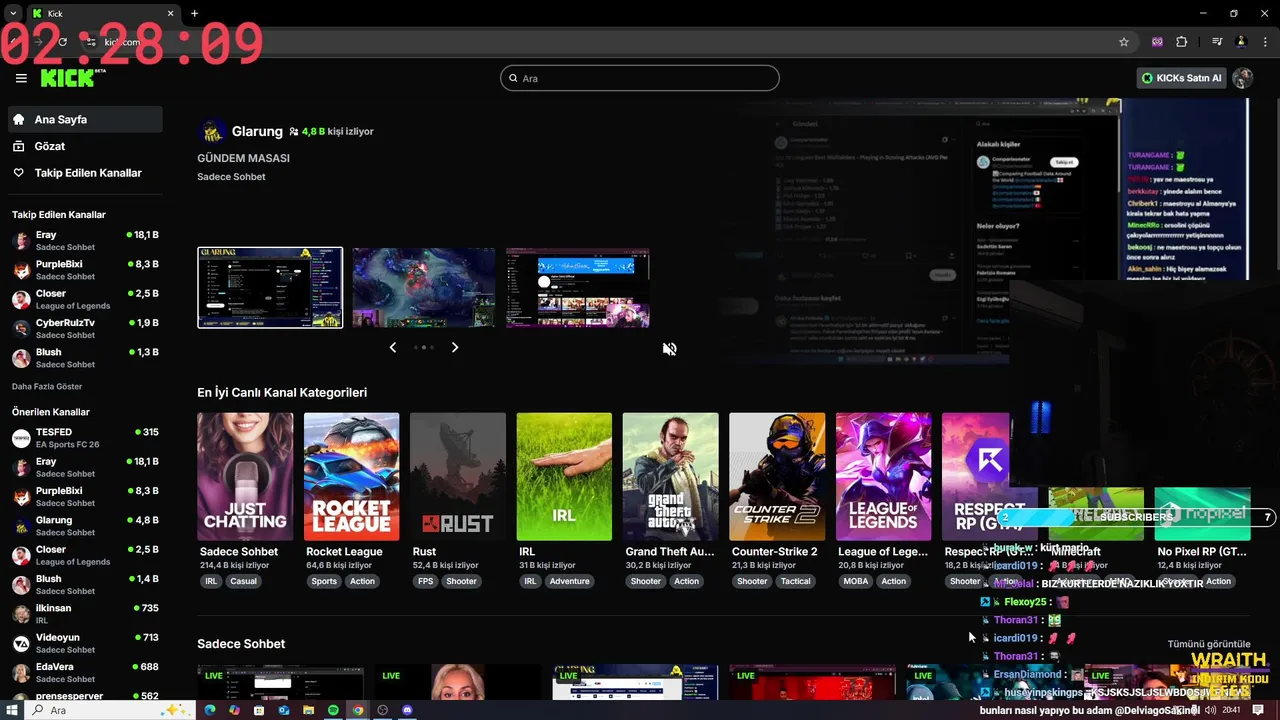1280x720 pixels.
Task: Open the user profile avatar menu
Action: click(1243, 78)
